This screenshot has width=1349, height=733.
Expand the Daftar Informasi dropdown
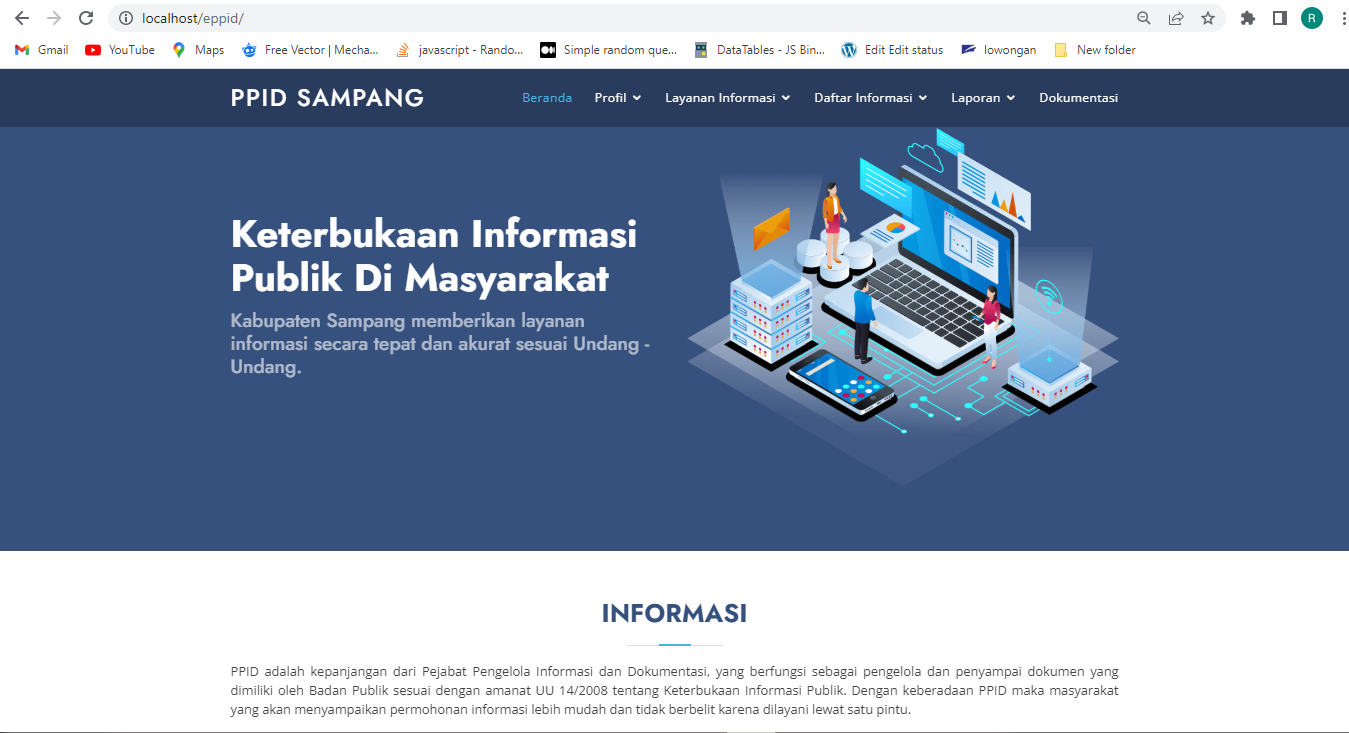pos(870,98)
